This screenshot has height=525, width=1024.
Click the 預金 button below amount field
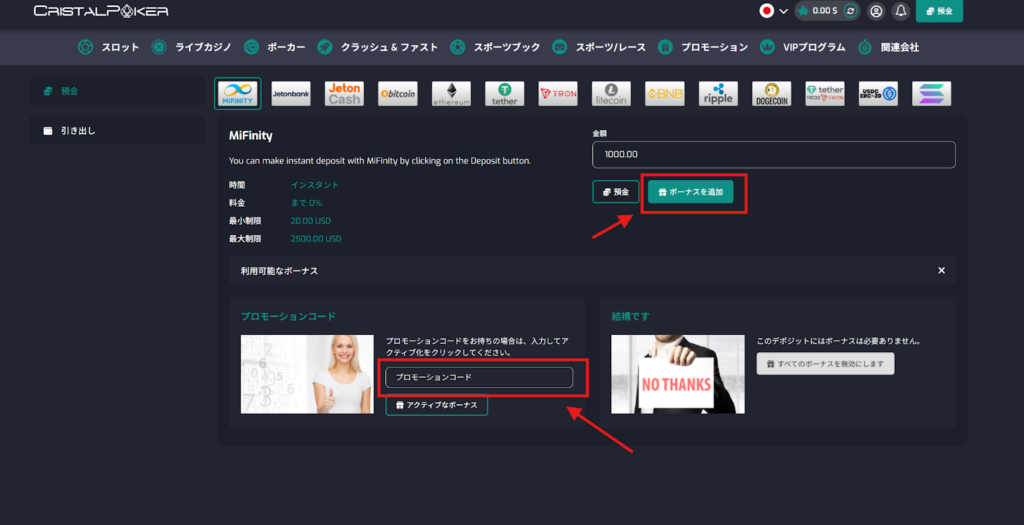[616, 192]
